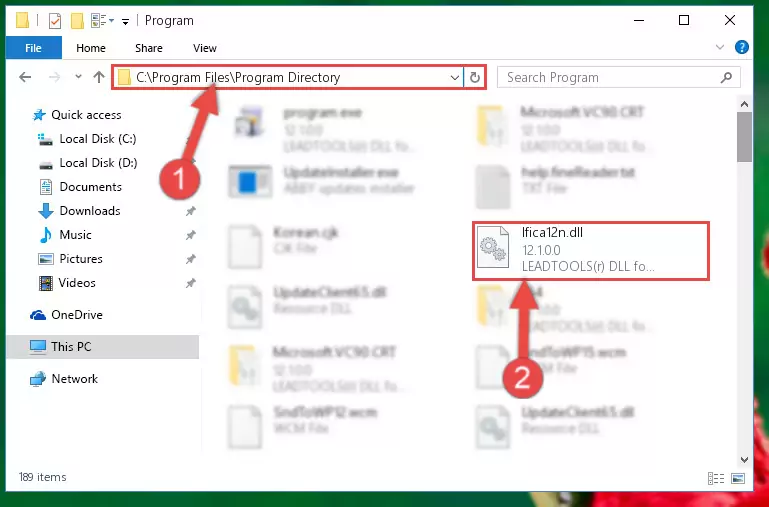Click the pin icon beside Pictures
769x507 pixels.
click(190, 259)
